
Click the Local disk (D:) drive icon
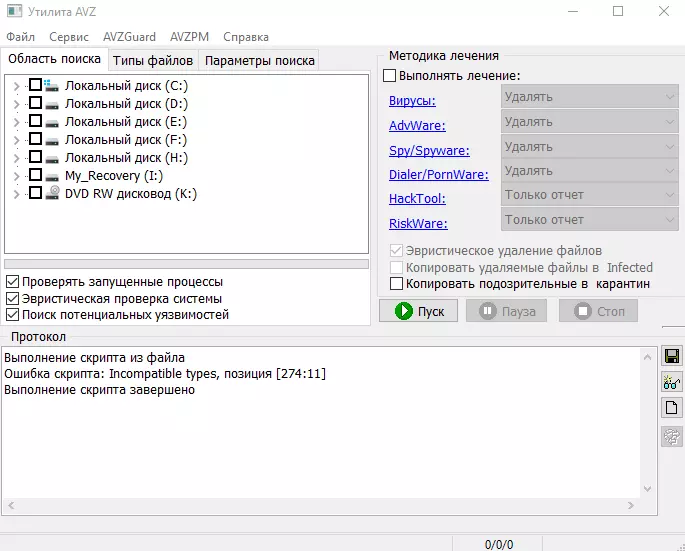[x=52, y=104]
